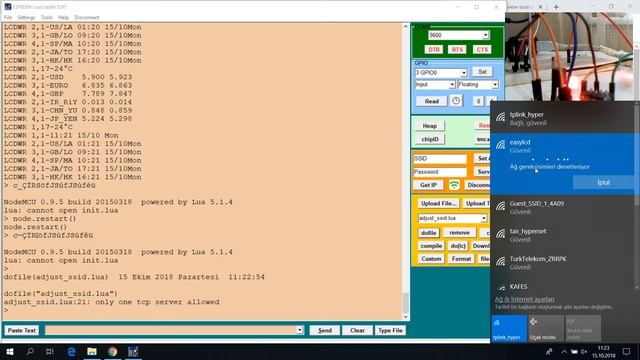Click the terminal scrollbar up arrow

click(405, 27)
